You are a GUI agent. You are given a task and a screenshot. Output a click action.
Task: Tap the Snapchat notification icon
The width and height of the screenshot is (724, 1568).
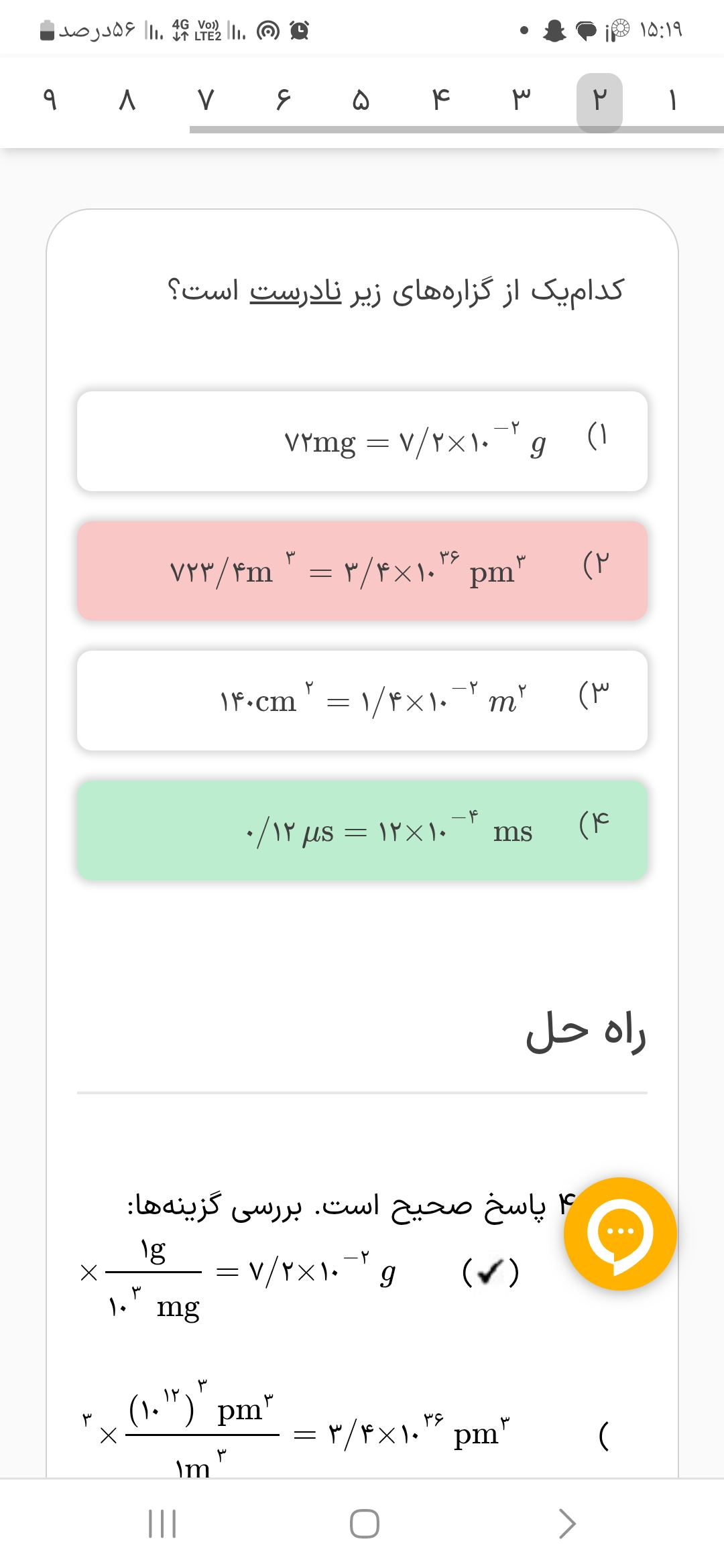point(554,31)
